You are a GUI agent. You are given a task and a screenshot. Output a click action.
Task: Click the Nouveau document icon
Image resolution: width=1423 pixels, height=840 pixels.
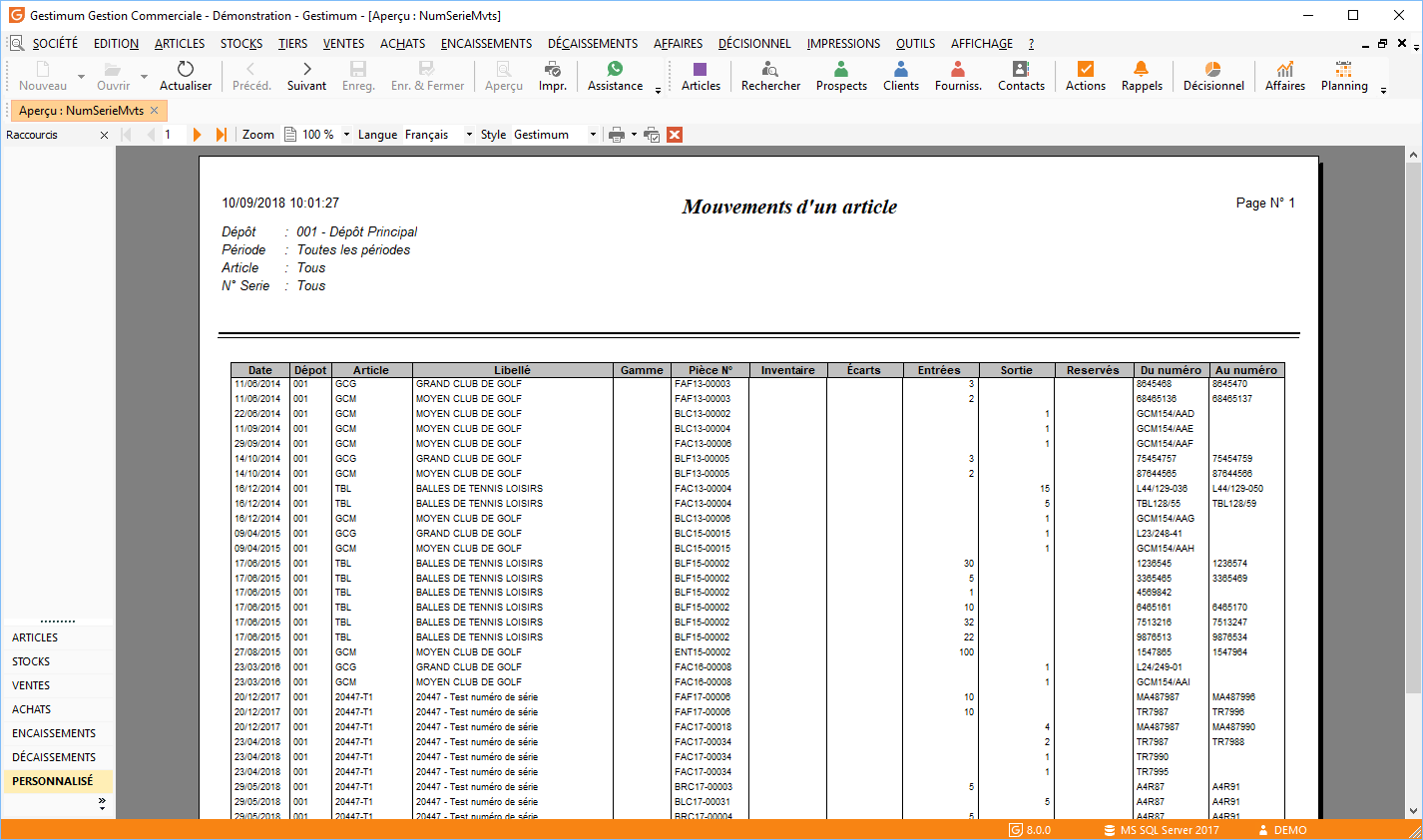[43, 69]
